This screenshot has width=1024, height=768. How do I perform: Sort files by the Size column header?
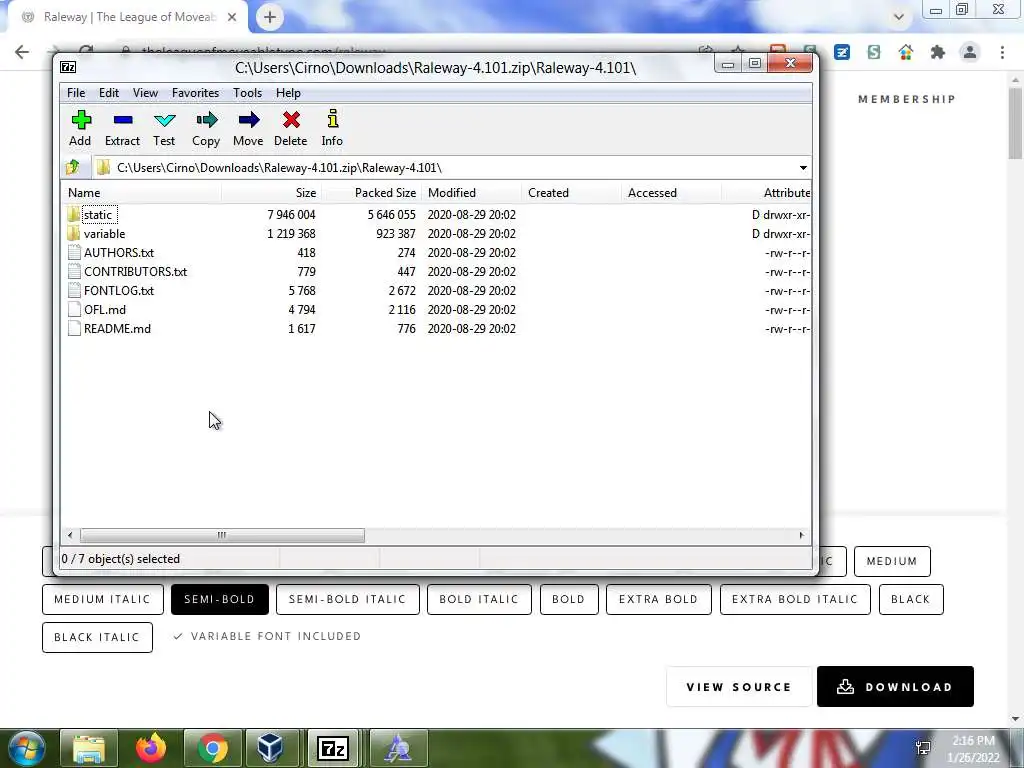coord(271,193)
